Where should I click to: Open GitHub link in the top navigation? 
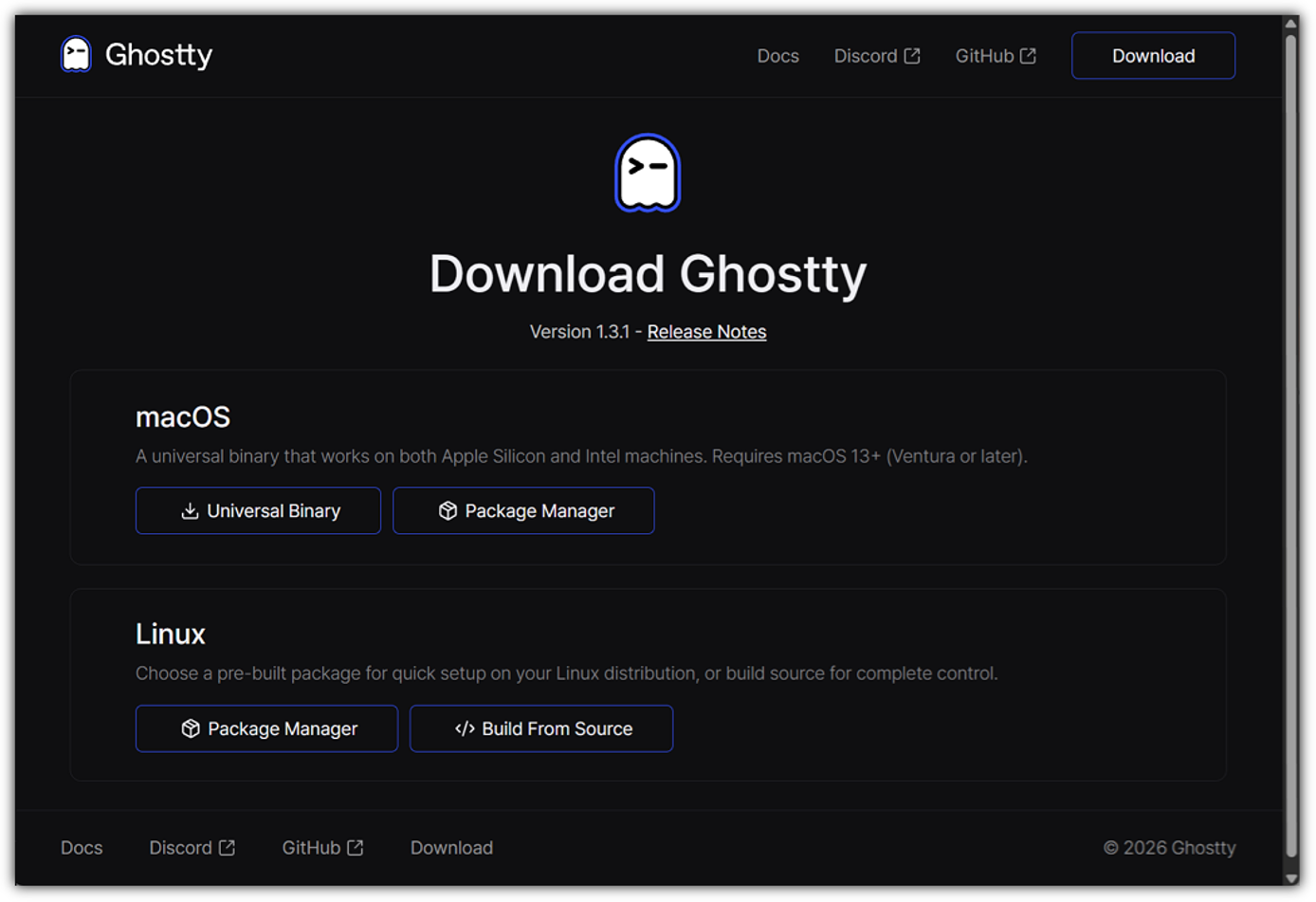pyautogui.click(x=996, y=56)
